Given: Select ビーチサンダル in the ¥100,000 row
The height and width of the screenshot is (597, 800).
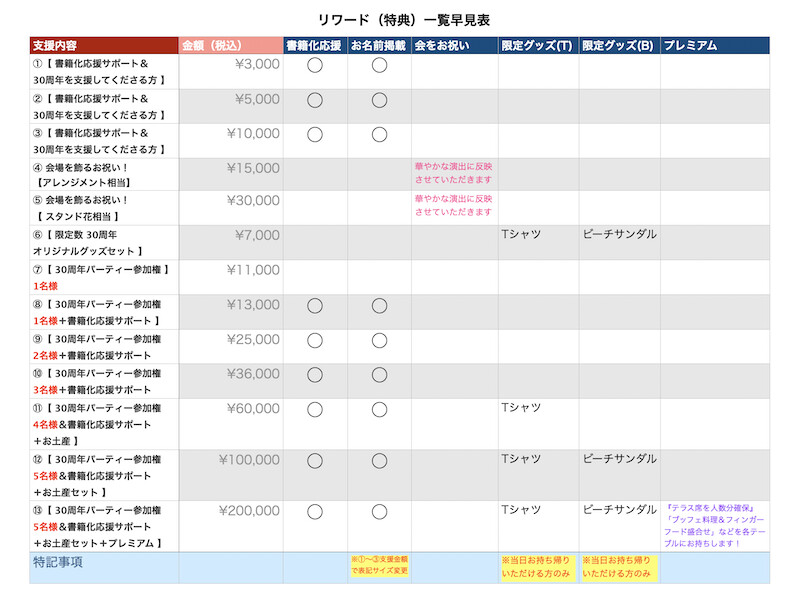Looking at the screenshot, I should pos(619,459).
